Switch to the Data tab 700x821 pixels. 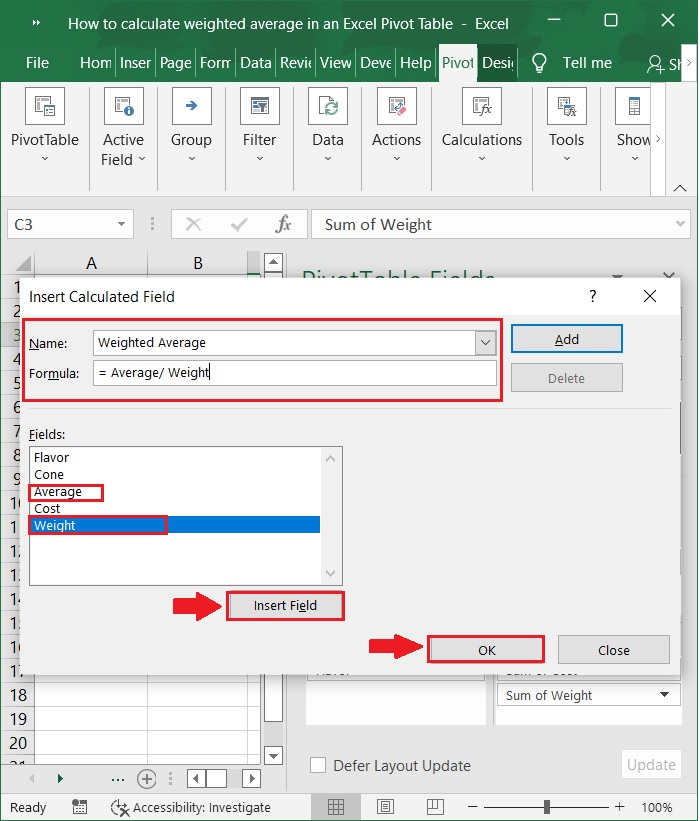point(255,63)
